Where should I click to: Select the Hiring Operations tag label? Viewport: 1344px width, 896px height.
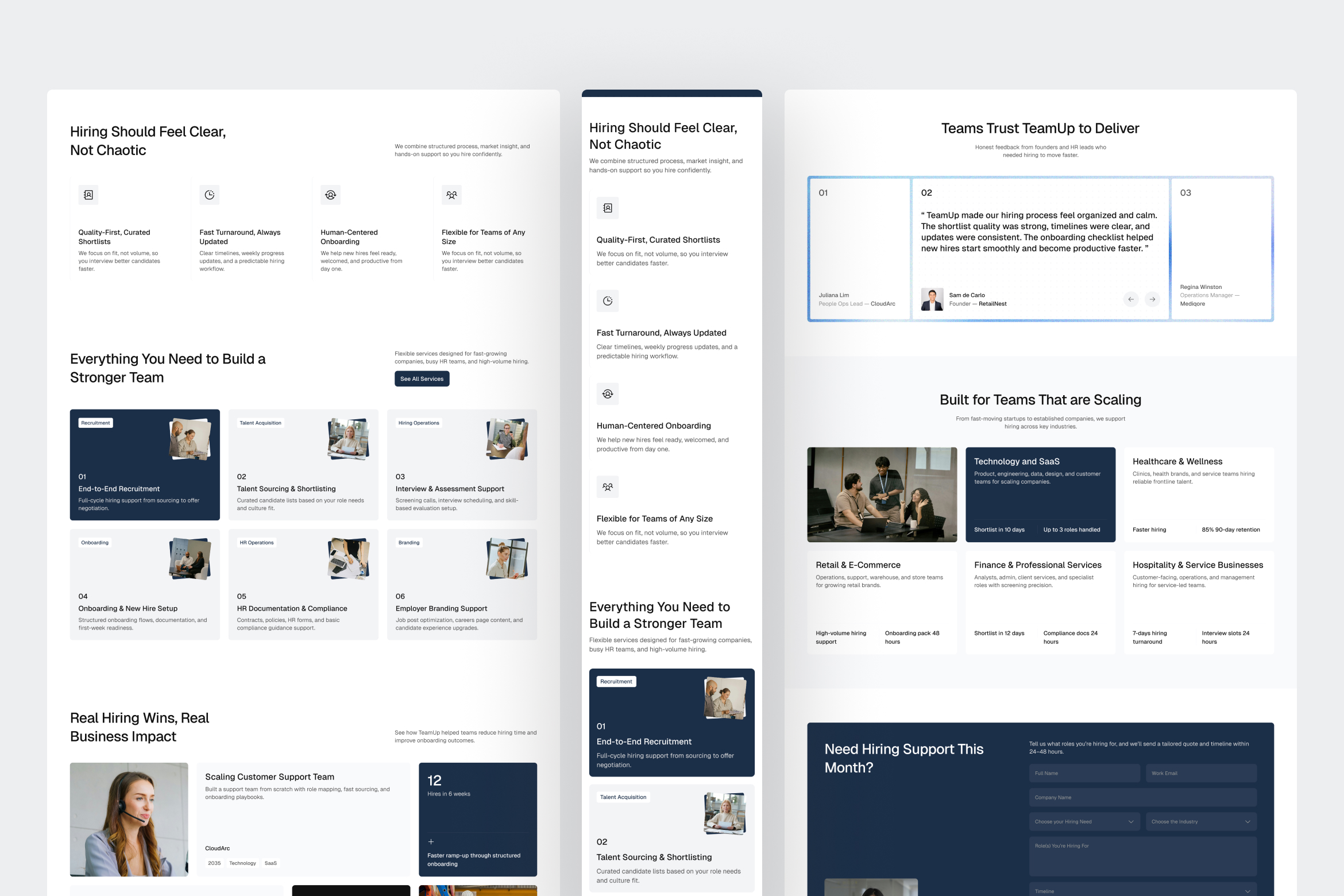(419, 423)
